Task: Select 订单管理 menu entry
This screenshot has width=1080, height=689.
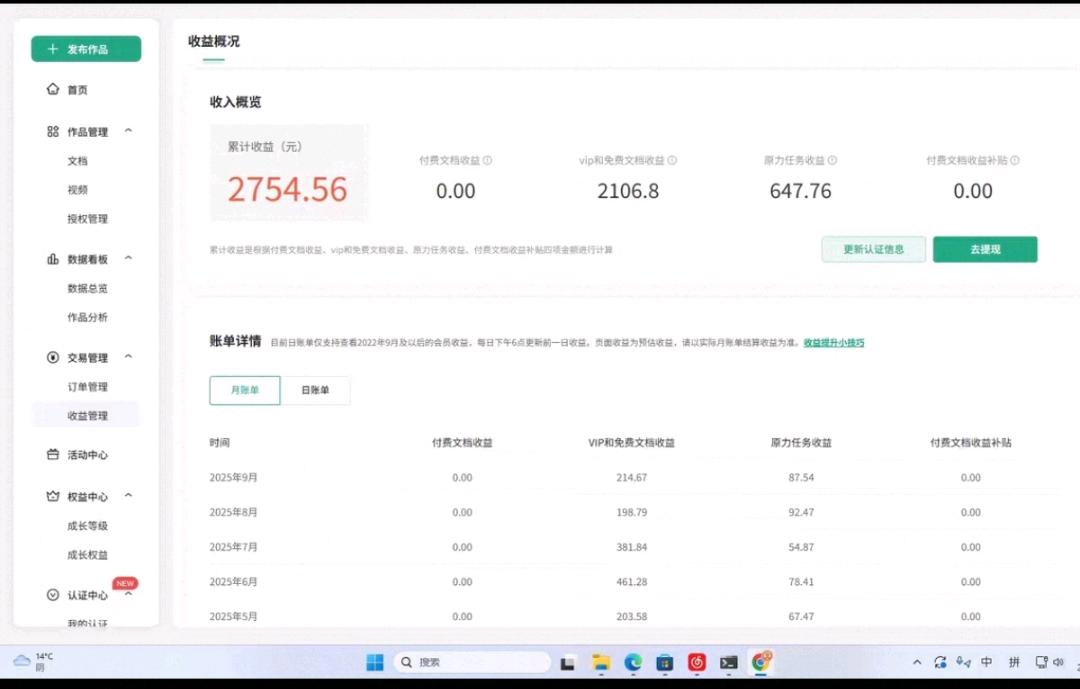Action: pos(85,386)
